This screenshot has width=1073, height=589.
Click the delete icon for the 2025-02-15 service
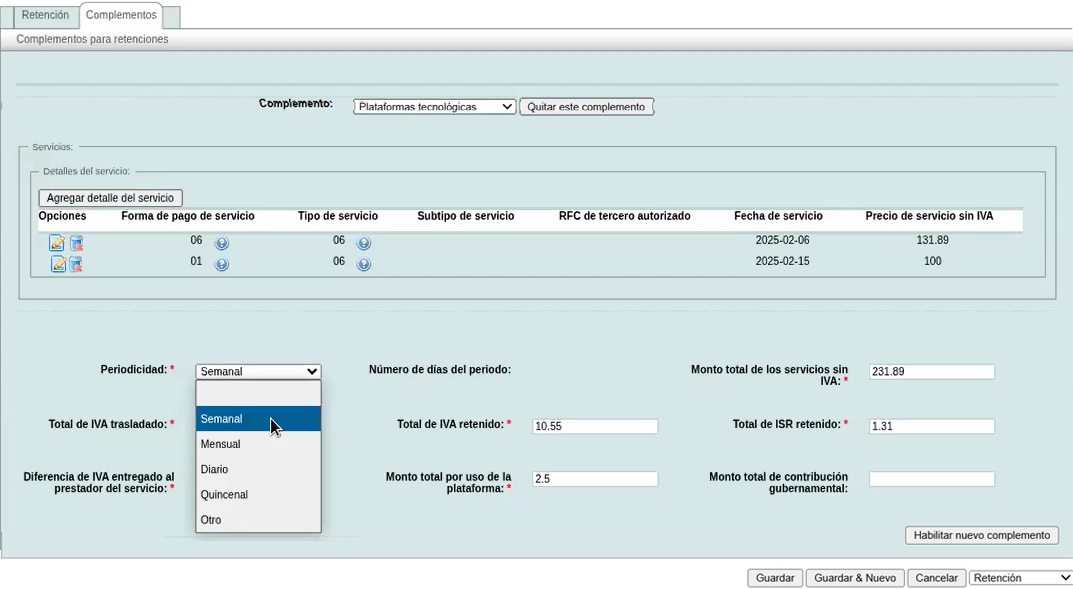[x=75, y=264]
